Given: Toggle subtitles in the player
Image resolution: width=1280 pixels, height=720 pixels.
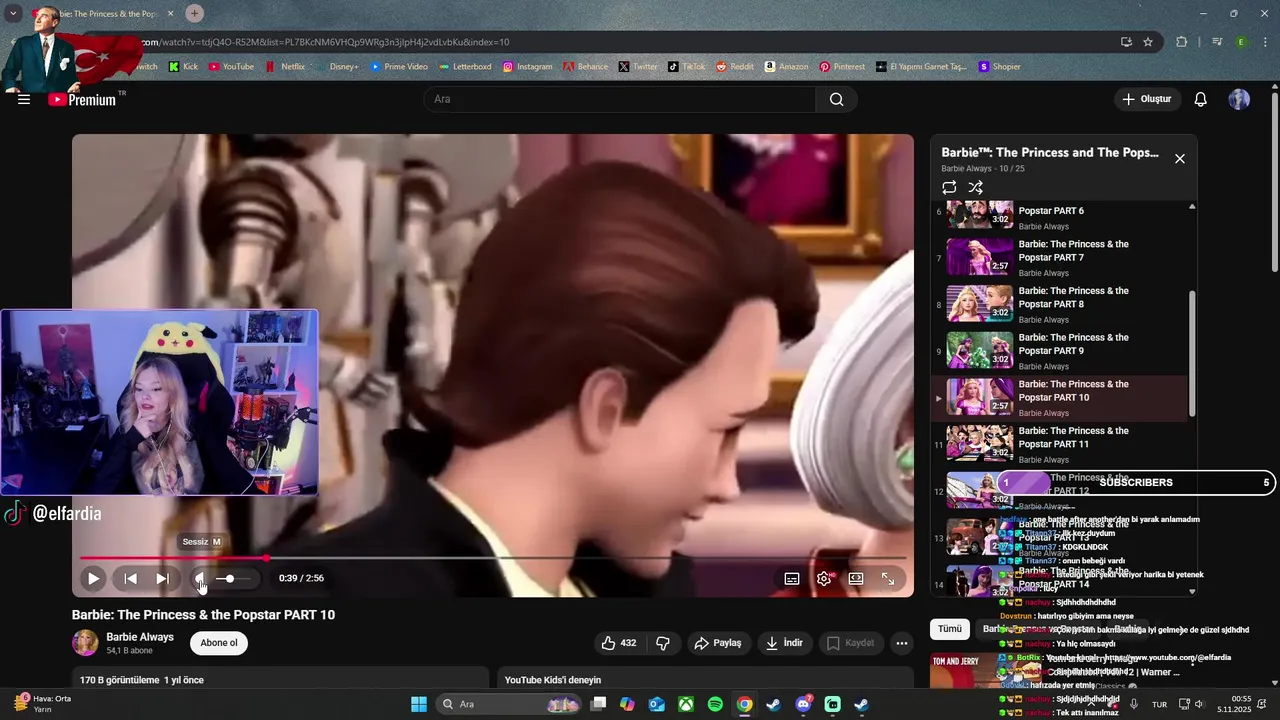Looking at the screenshot, I should click(x=792, y=578).
